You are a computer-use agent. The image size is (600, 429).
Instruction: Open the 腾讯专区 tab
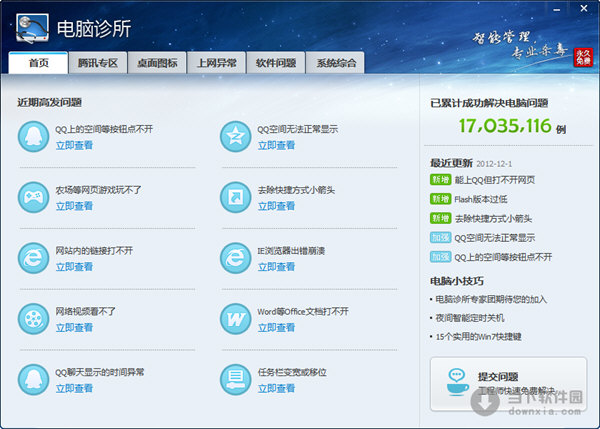point(98,63)
